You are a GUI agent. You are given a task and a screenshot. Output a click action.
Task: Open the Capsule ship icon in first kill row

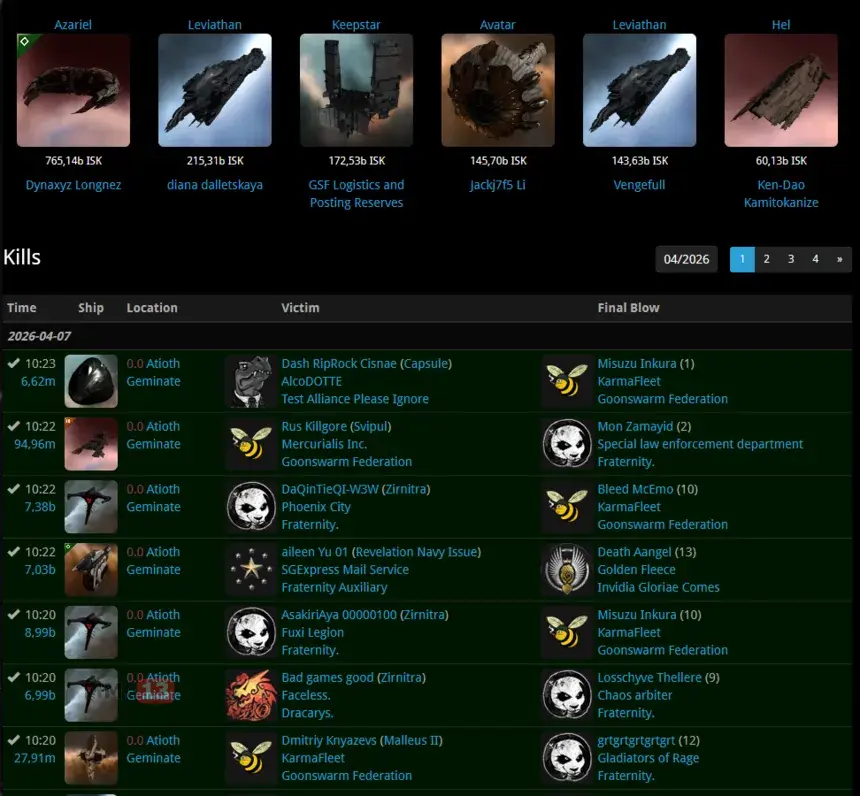91,381
